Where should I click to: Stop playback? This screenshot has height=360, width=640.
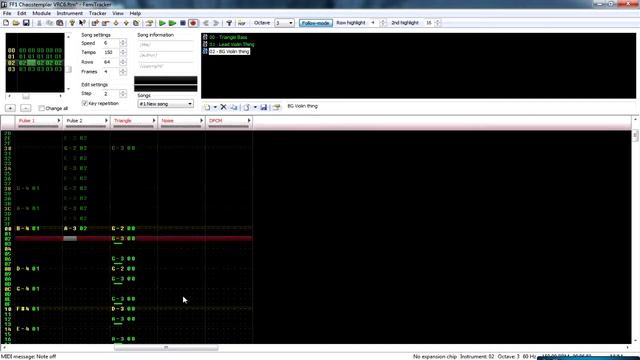click(x=183, y=23)
